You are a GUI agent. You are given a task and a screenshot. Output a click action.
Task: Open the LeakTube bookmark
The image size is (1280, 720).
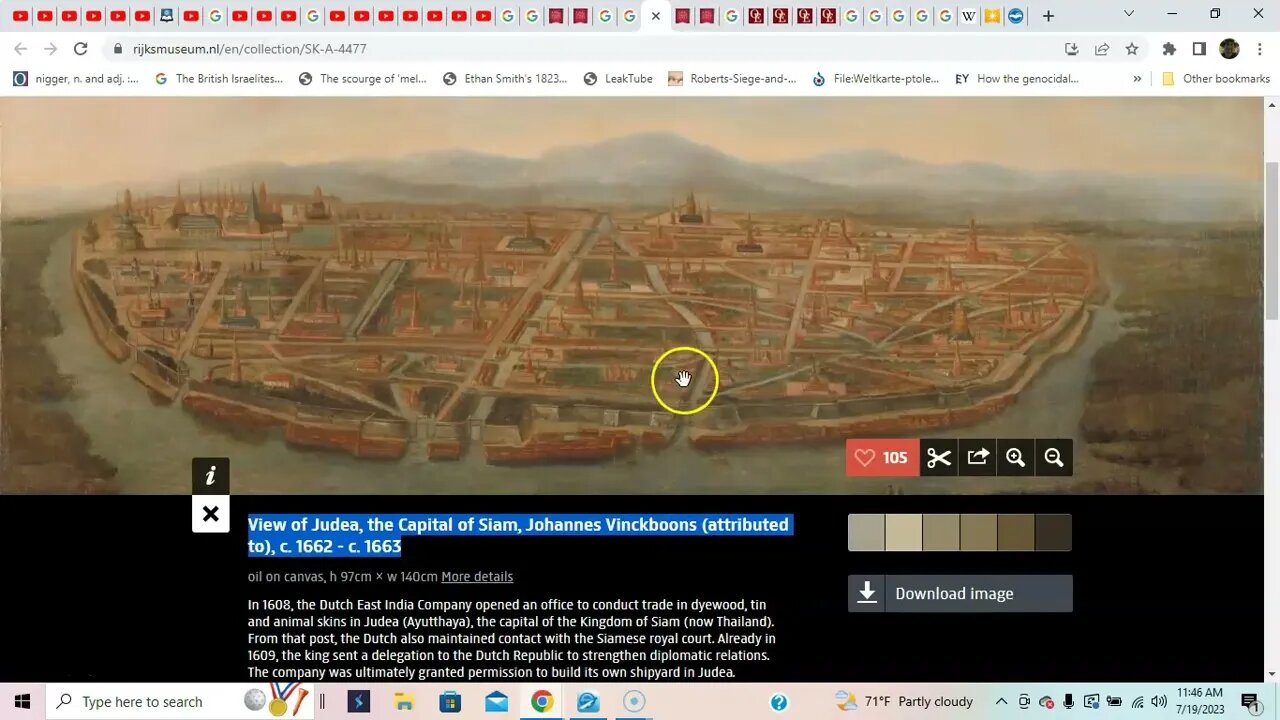click(618, 79)
